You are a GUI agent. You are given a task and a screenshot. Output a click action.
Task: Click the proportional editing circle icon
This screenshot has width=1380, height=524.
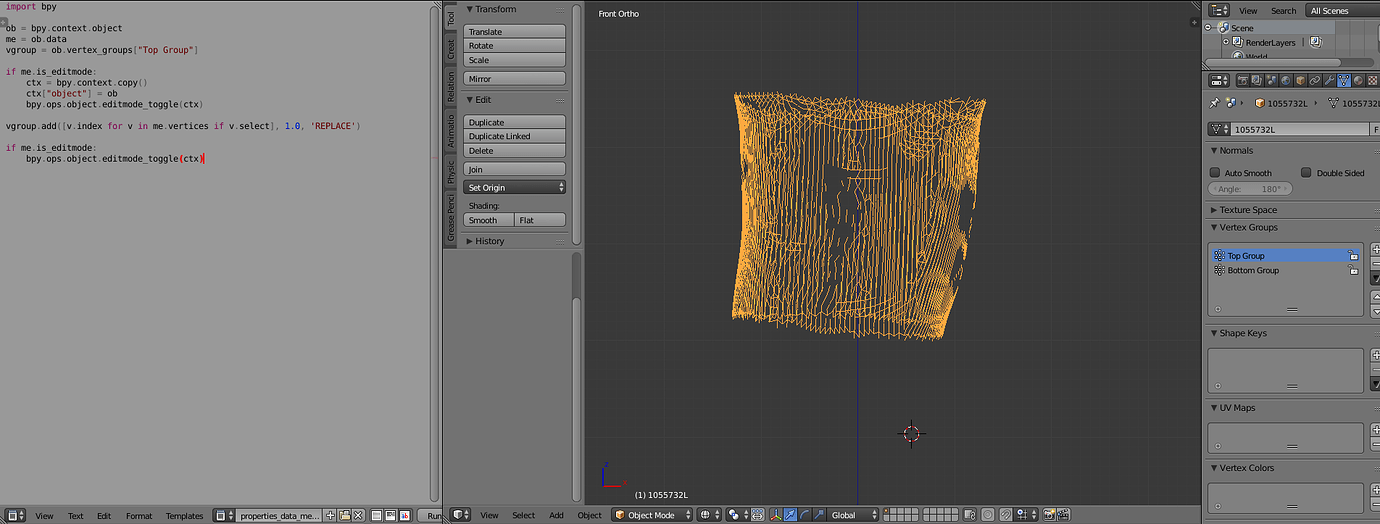987,515
